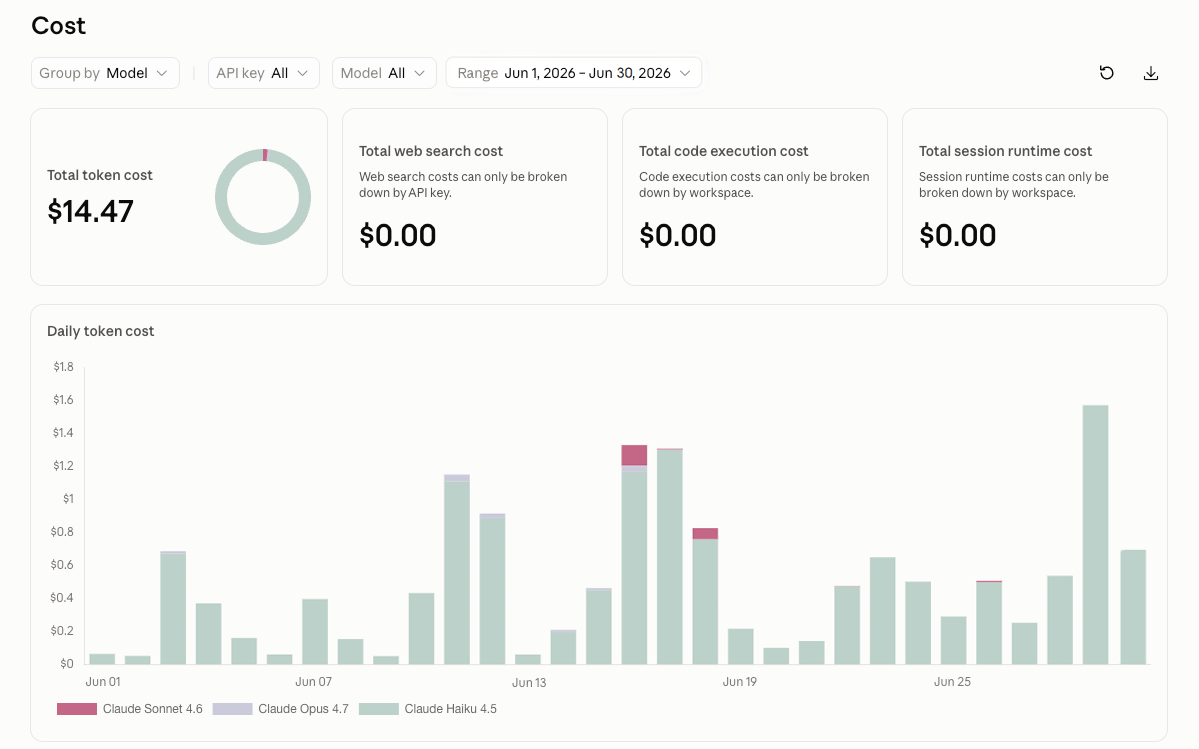Click the Claude Sonnet 4.6 legend label
Screen dimensions: 1199x749
(x=152, y=709)
